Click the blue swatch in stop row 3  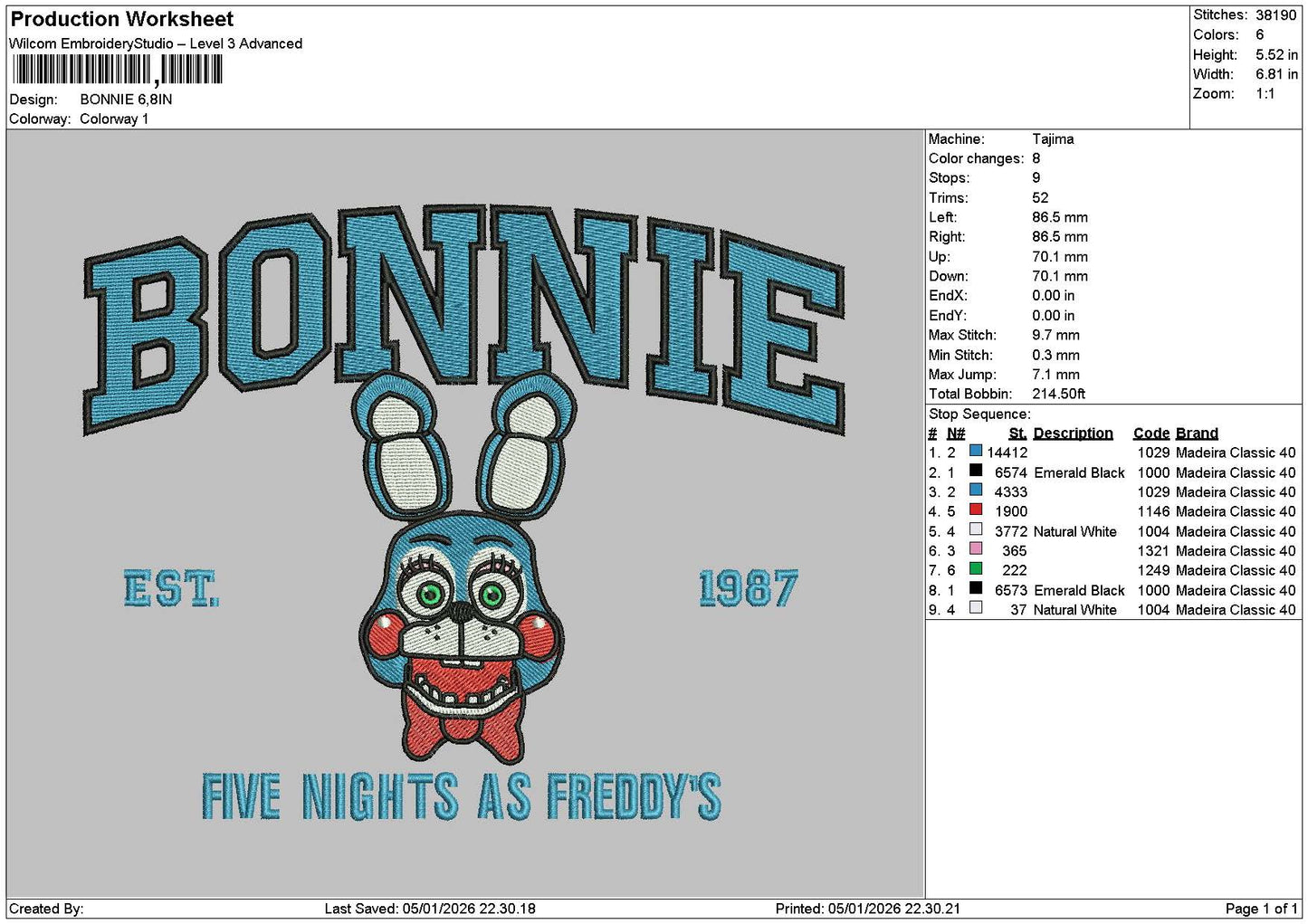[976, 491]
